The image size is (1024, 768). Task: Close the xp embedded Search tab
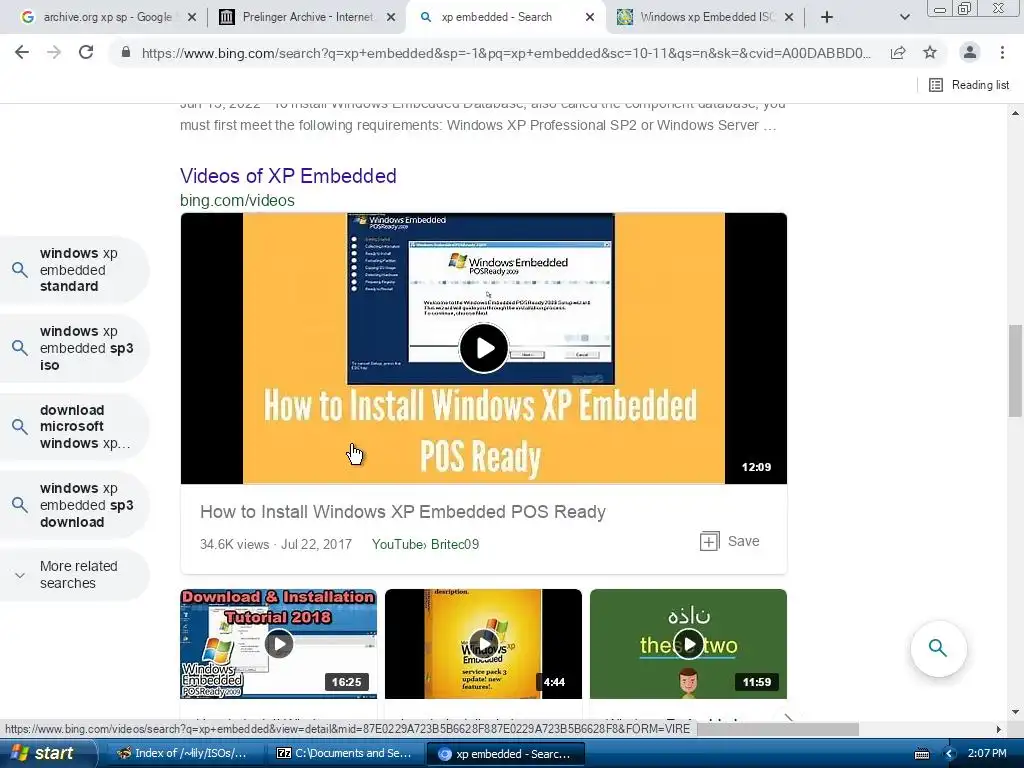click(x=590, y=17)
